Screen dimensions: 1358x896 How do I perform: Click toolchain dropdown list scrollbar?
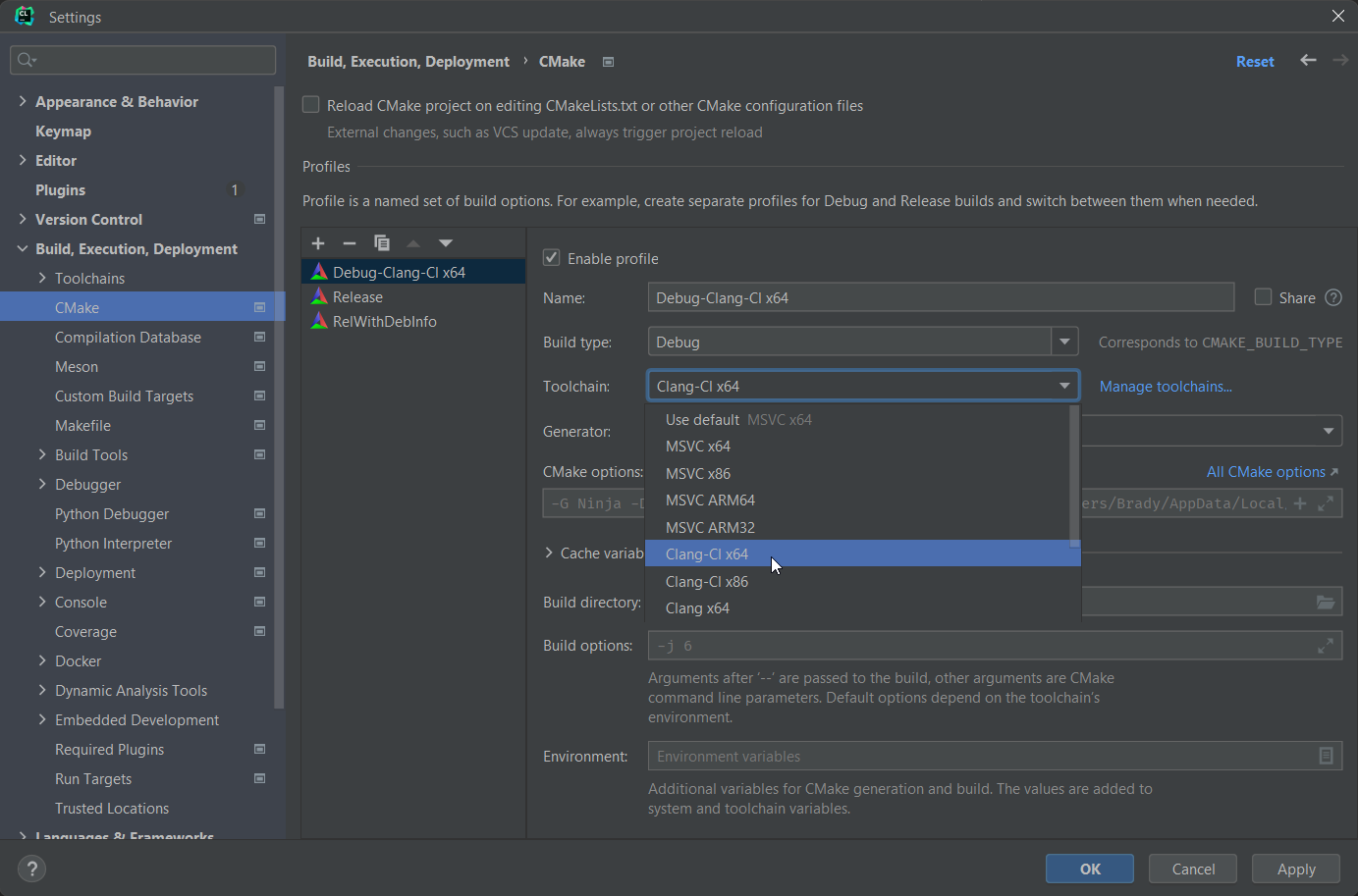[1074, 475]
